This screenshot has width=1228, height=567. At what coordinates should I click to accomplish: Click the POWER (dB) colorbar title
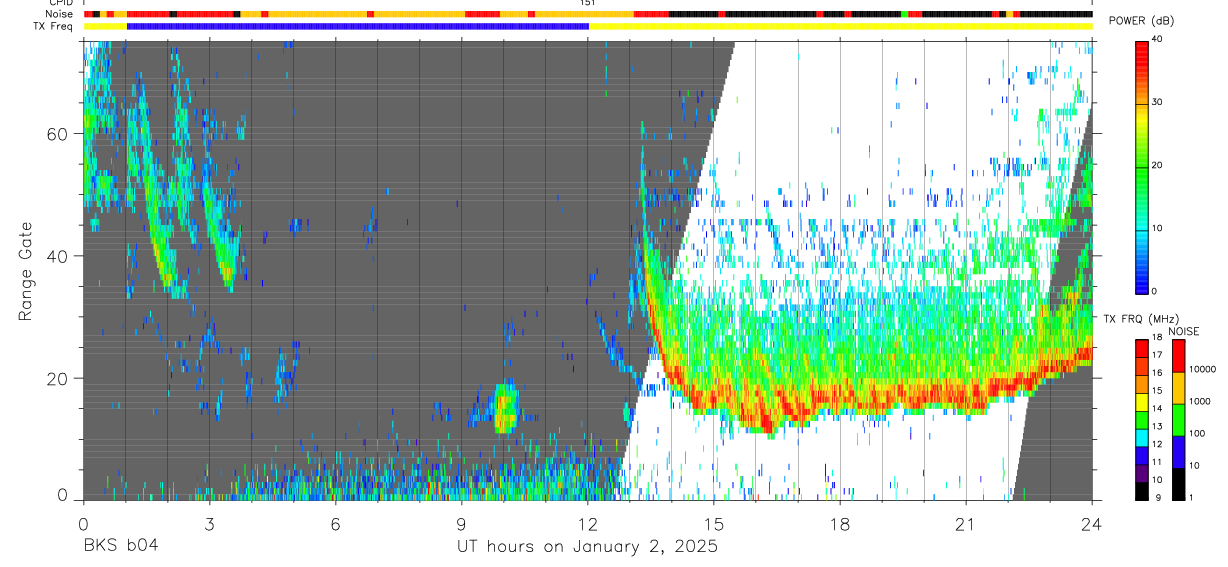pos(1141,21)
